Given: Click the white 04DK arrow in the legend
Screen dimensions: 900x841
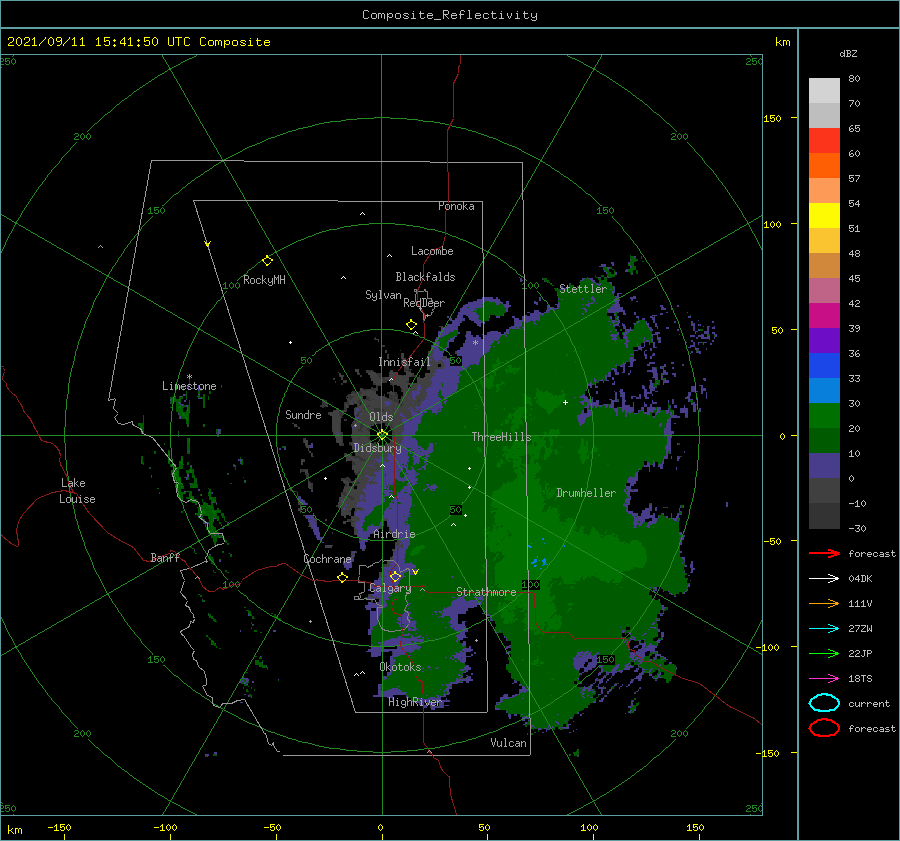Looking at the screenshot, I should click(824, 579).
